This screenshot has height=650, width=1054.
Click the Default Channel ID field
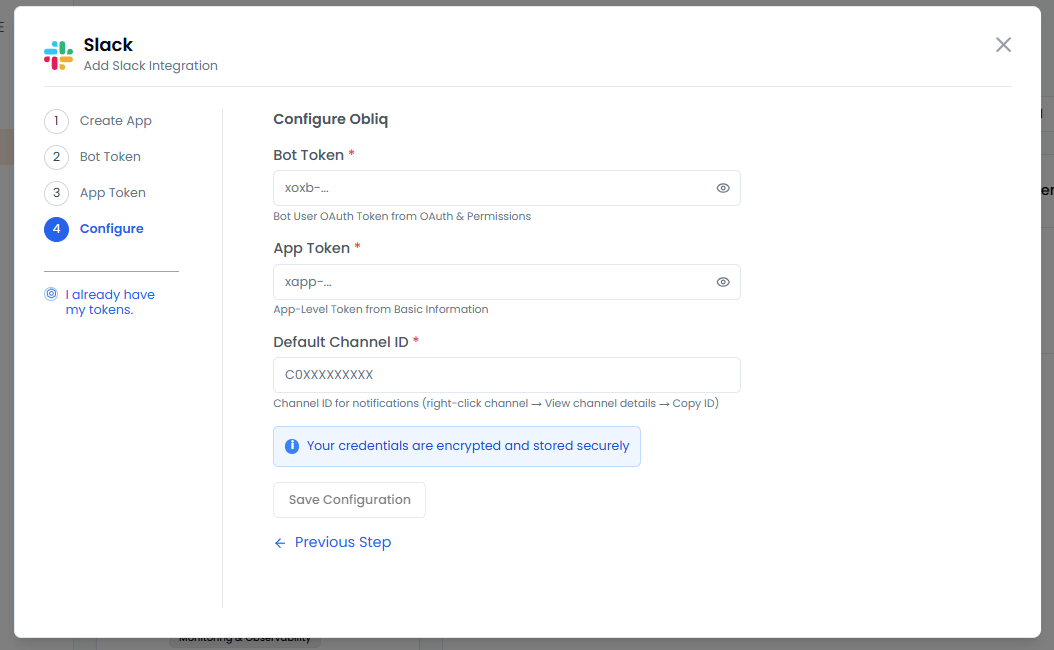(x=506, y=375)
